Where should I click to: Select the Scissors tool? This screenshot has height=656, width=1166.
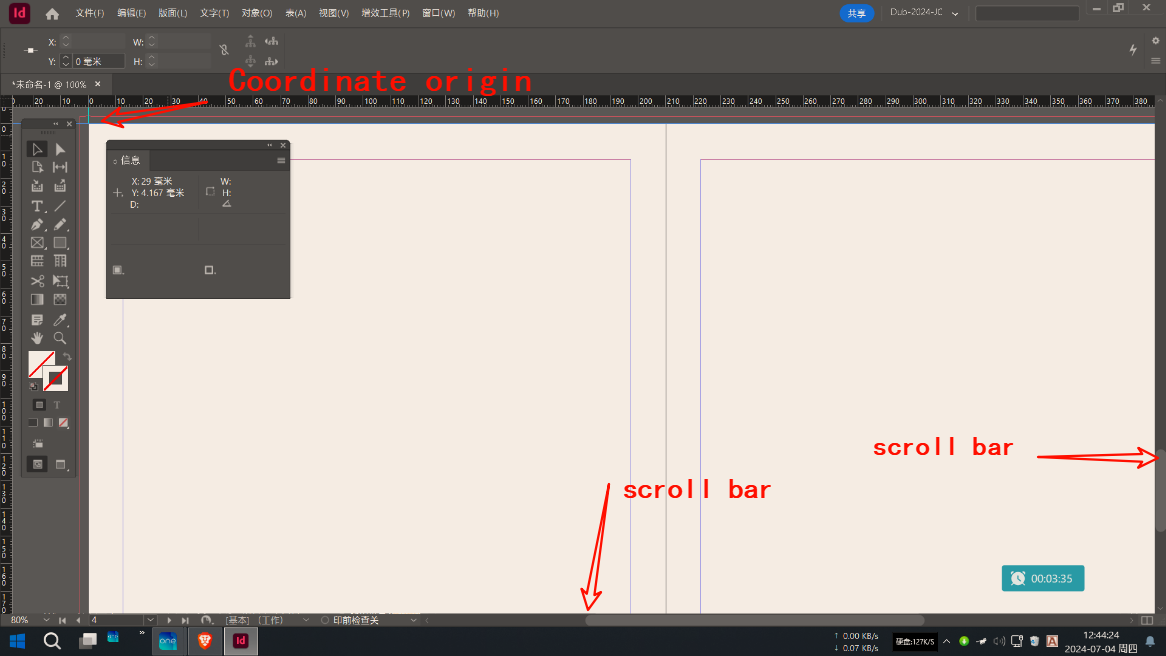coord(37,281)
